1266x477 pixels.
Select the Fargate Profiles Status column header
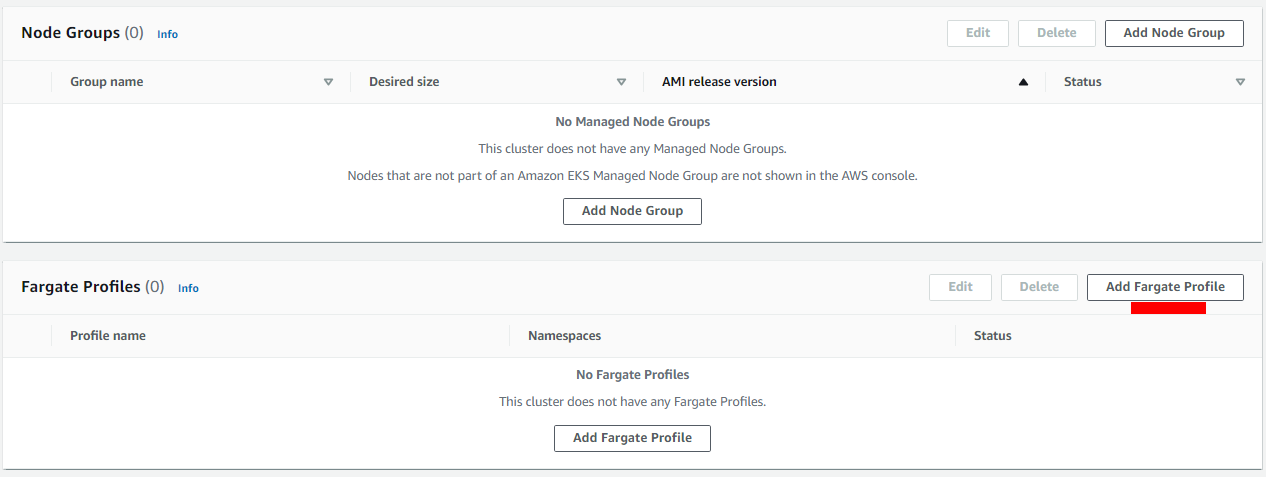click(993, 336)
